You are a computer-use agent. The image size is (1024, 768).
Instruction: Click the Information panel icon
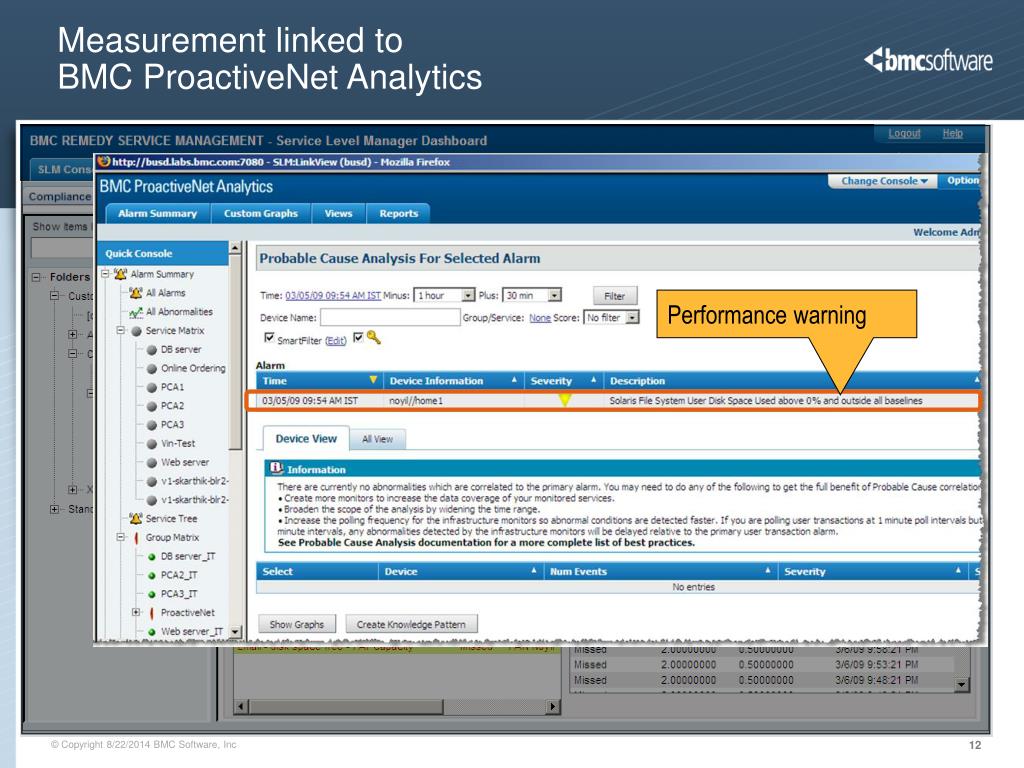[277, 468]
